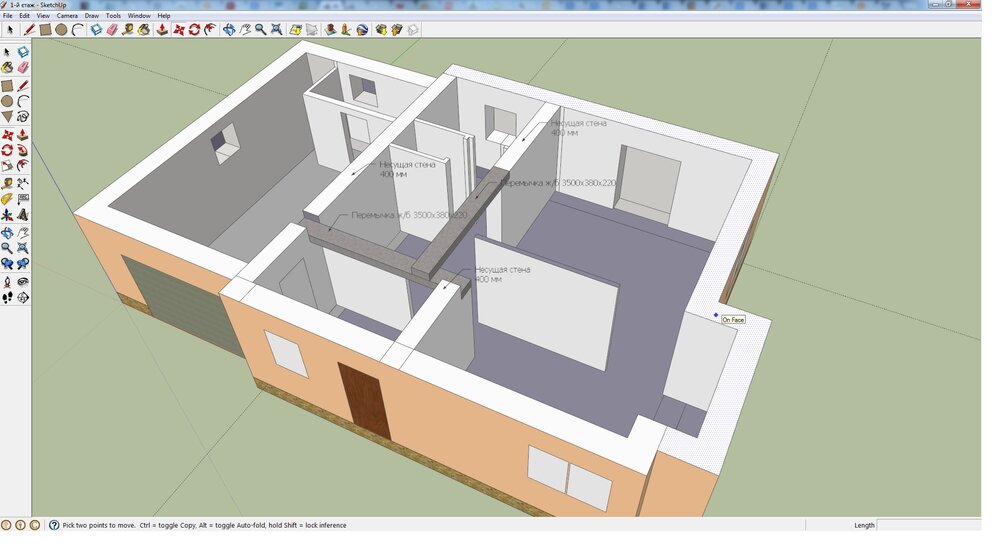Image resolution: width=1000 pixels, height=546 pixels.
Task: Open the Camera menu
Action: (x=67, y=16)
